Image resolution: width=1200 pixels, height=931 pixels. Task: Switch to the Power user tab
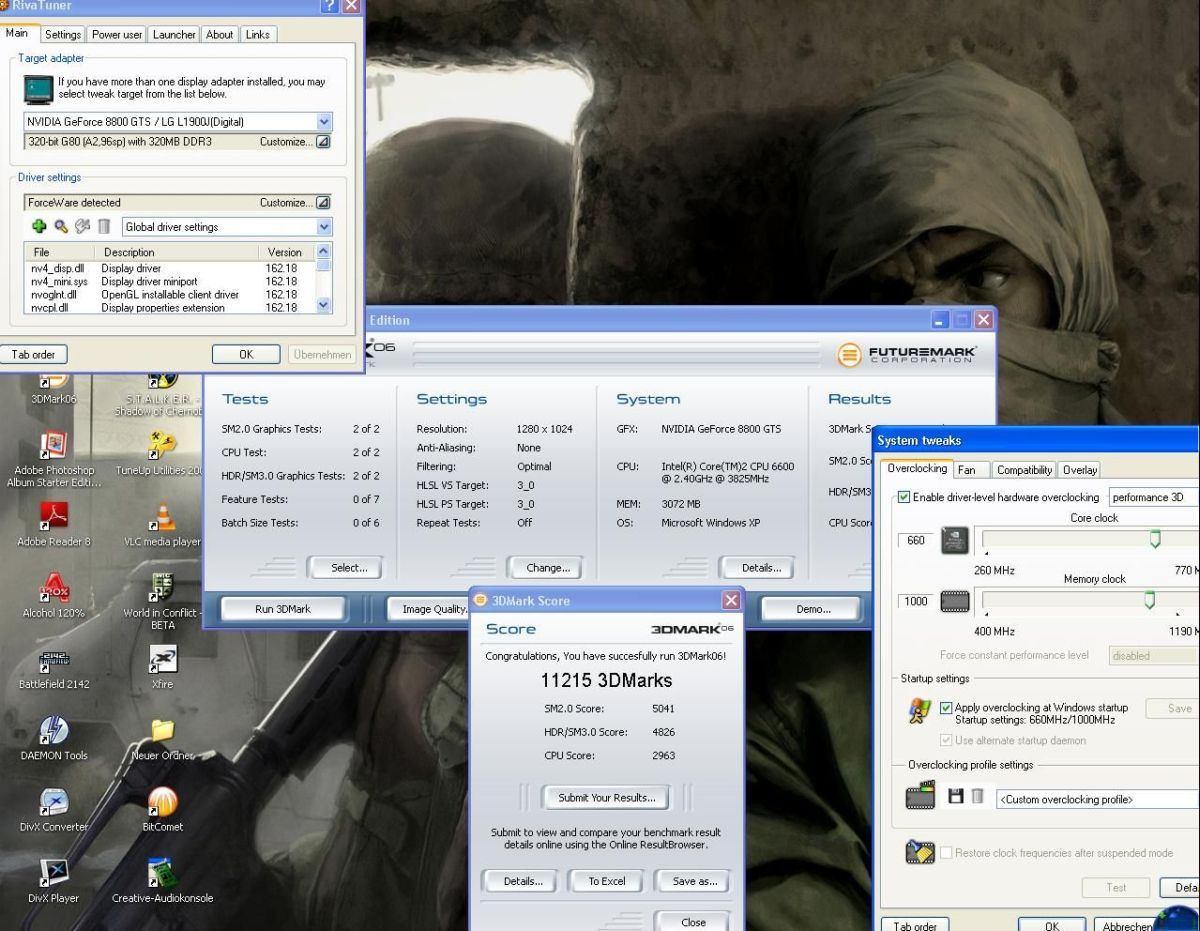point(117,34)
